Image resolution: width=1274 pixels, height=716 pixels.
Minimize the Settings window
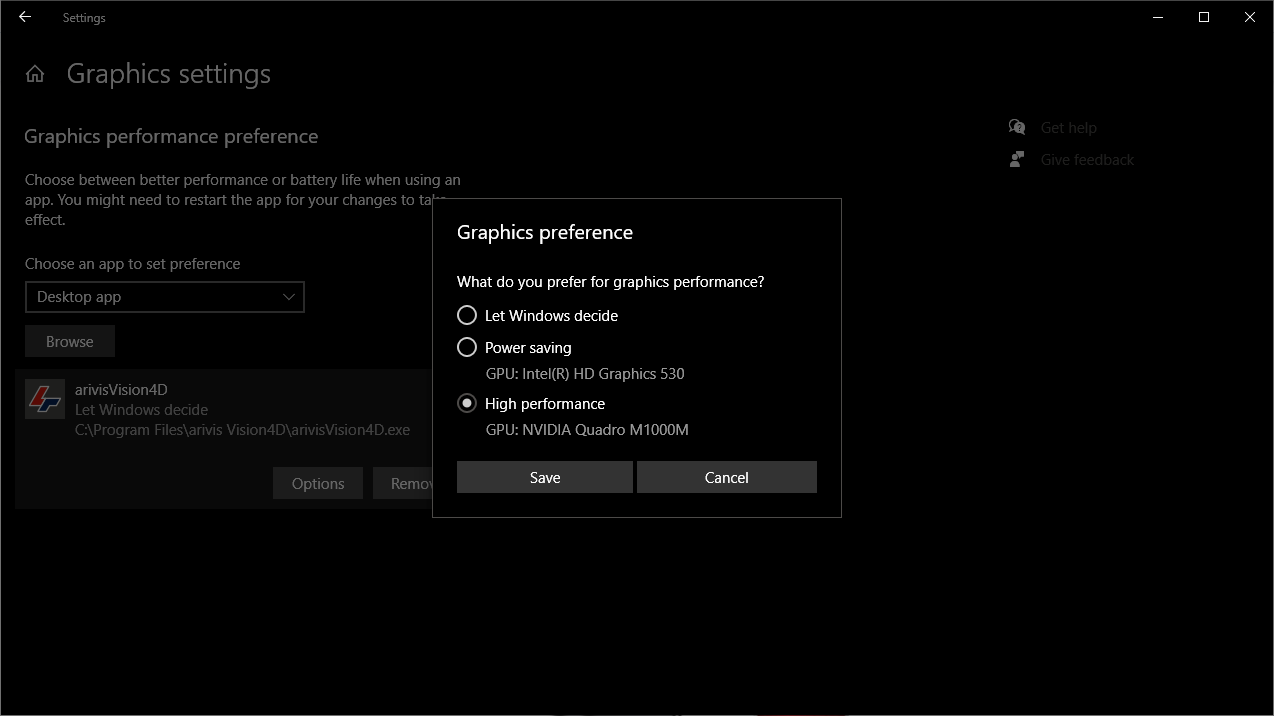click(x=1158, y=17)
